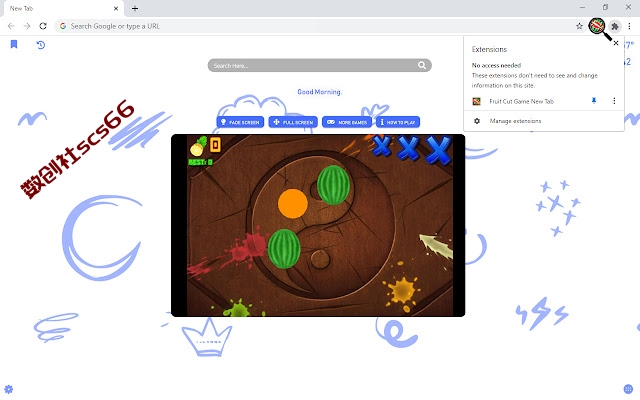This screenshot has width=640, height=400.
Task: Reload the page
Action: 43,26
